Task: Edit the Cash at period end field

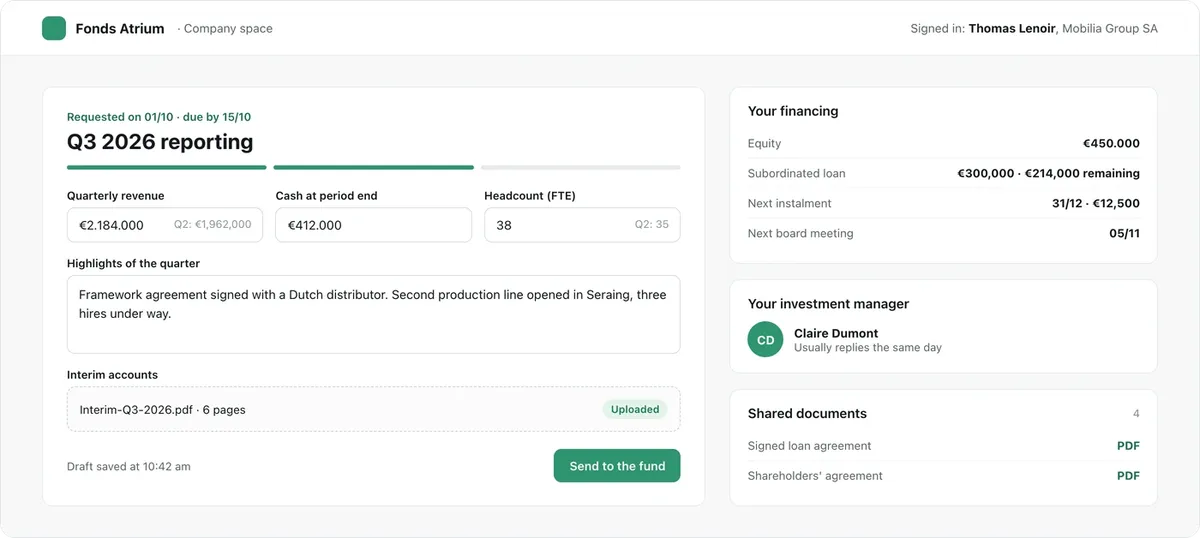Action: (373, 225)
